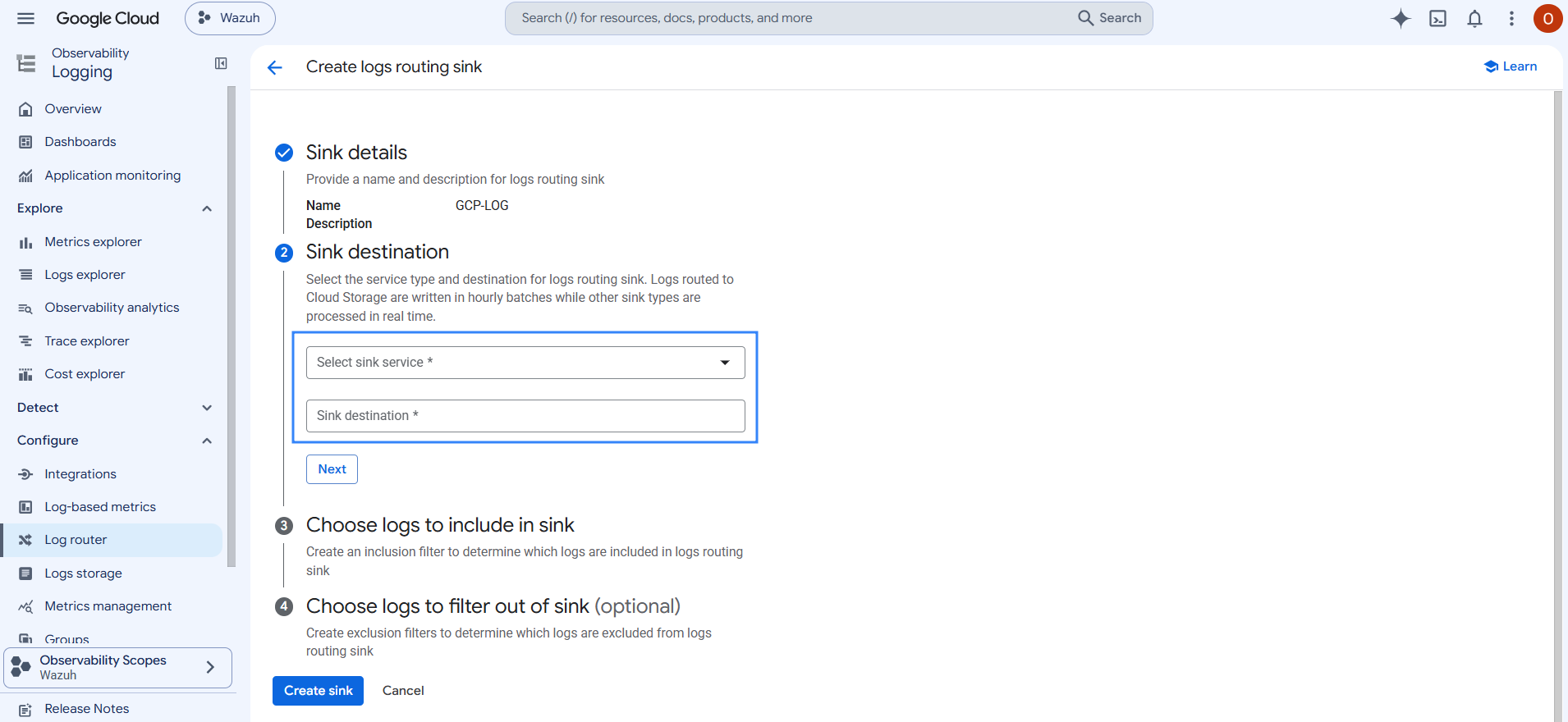Open Observability analytics in sidebar
Image resolution: width=1568 pixels, height=722 pixels.
112,308
